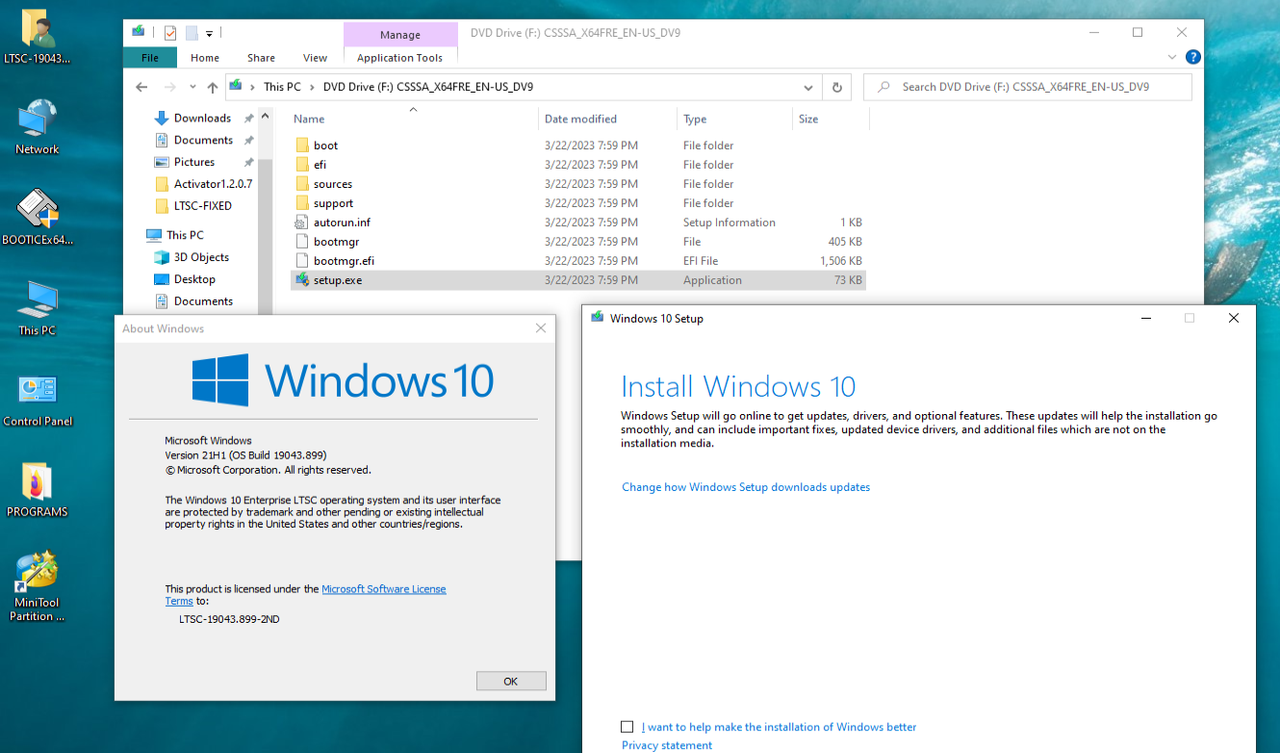Sort files by Date modified column
Image resolution: width=1280 pixels, height=753 pixels.
(580, 119)
